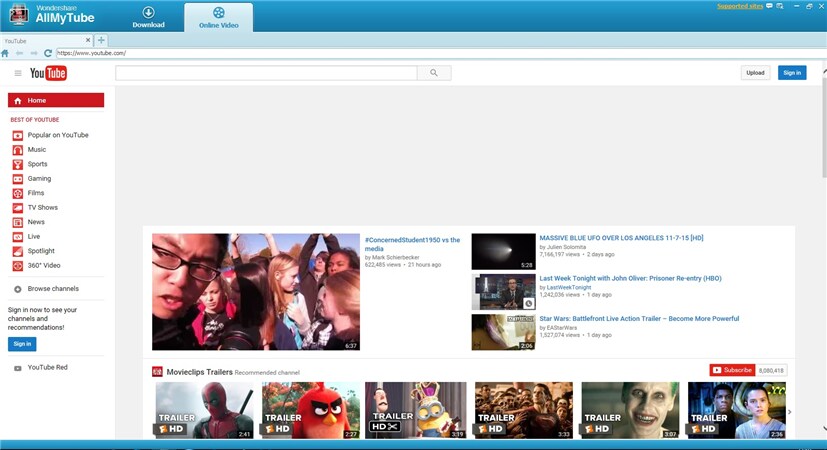This screenshot has height=450, width=827.
Task: Open Popular on YouTube
Action: point(58,135)
